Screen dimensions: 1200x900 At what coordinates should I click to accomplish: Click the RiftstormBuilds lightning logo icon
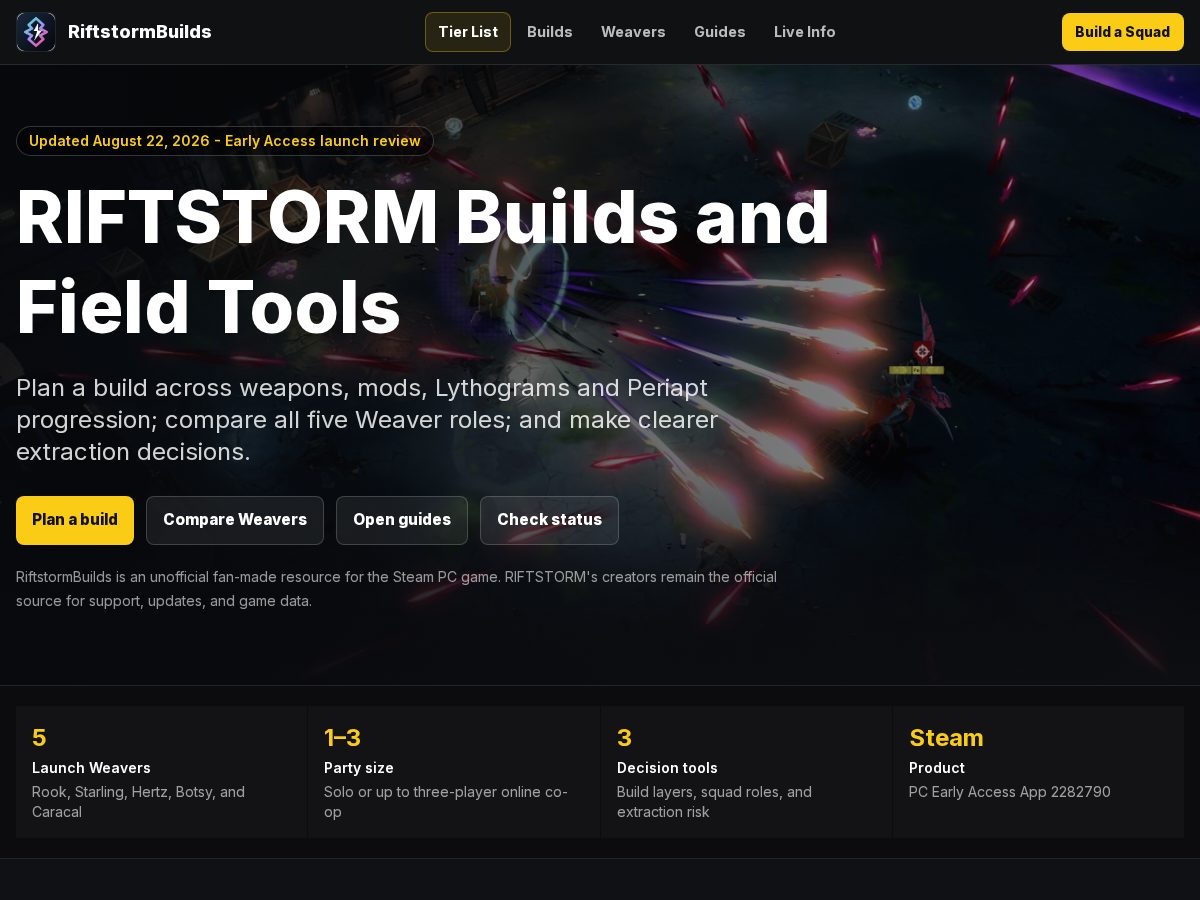(36, 32)
